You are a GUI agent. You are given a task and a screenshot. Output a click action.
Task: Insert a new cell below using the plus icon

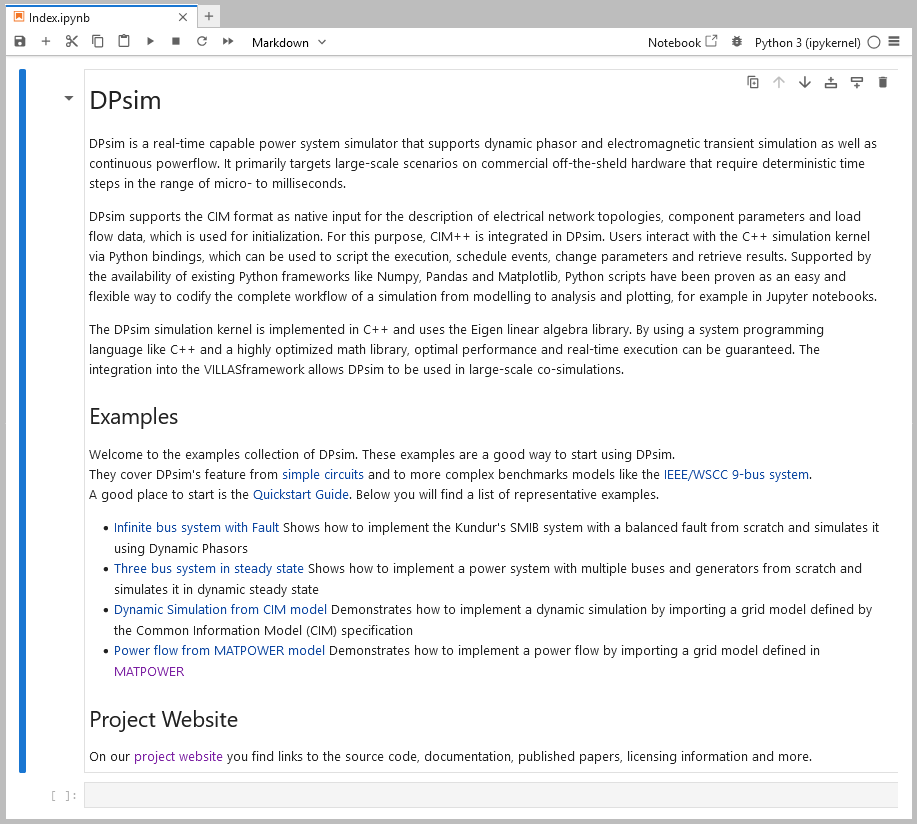click(x=46, y=42)
